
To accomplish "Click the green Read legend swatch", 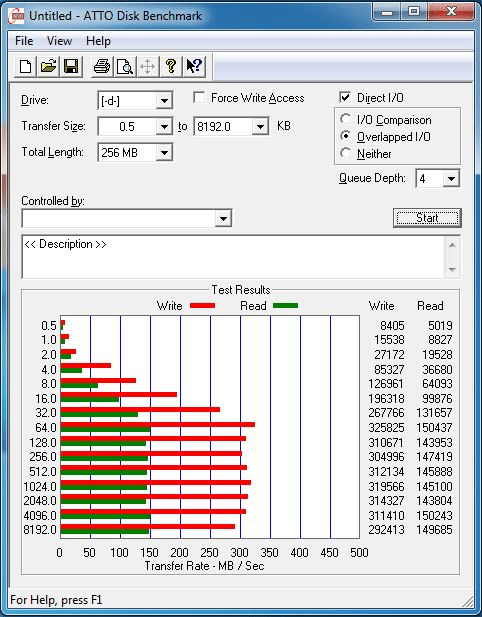I will click(285, 305).
